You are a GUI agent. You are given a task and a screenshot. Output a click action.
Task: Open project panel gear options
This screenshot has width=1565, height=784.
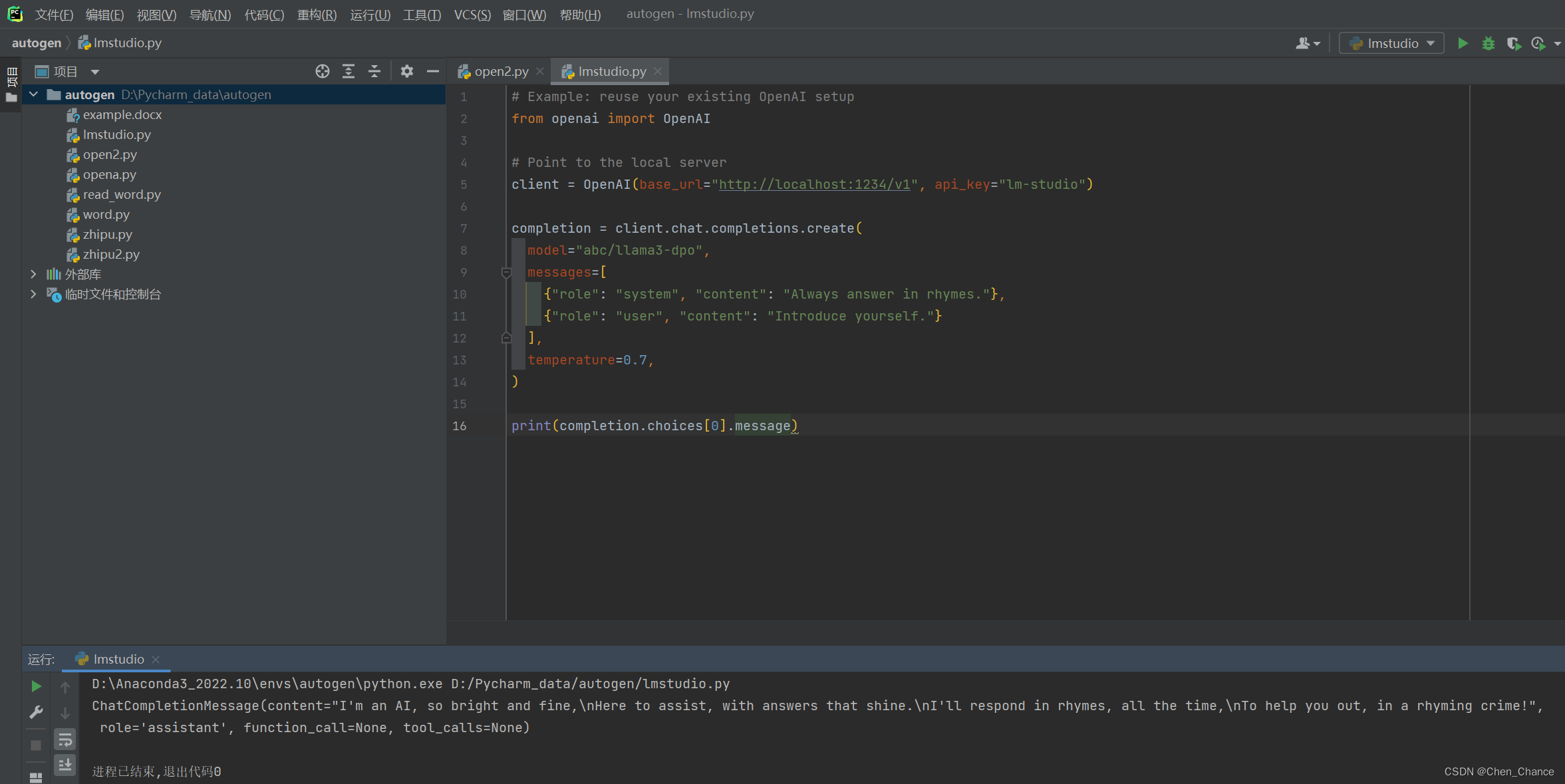pos(407,72)
